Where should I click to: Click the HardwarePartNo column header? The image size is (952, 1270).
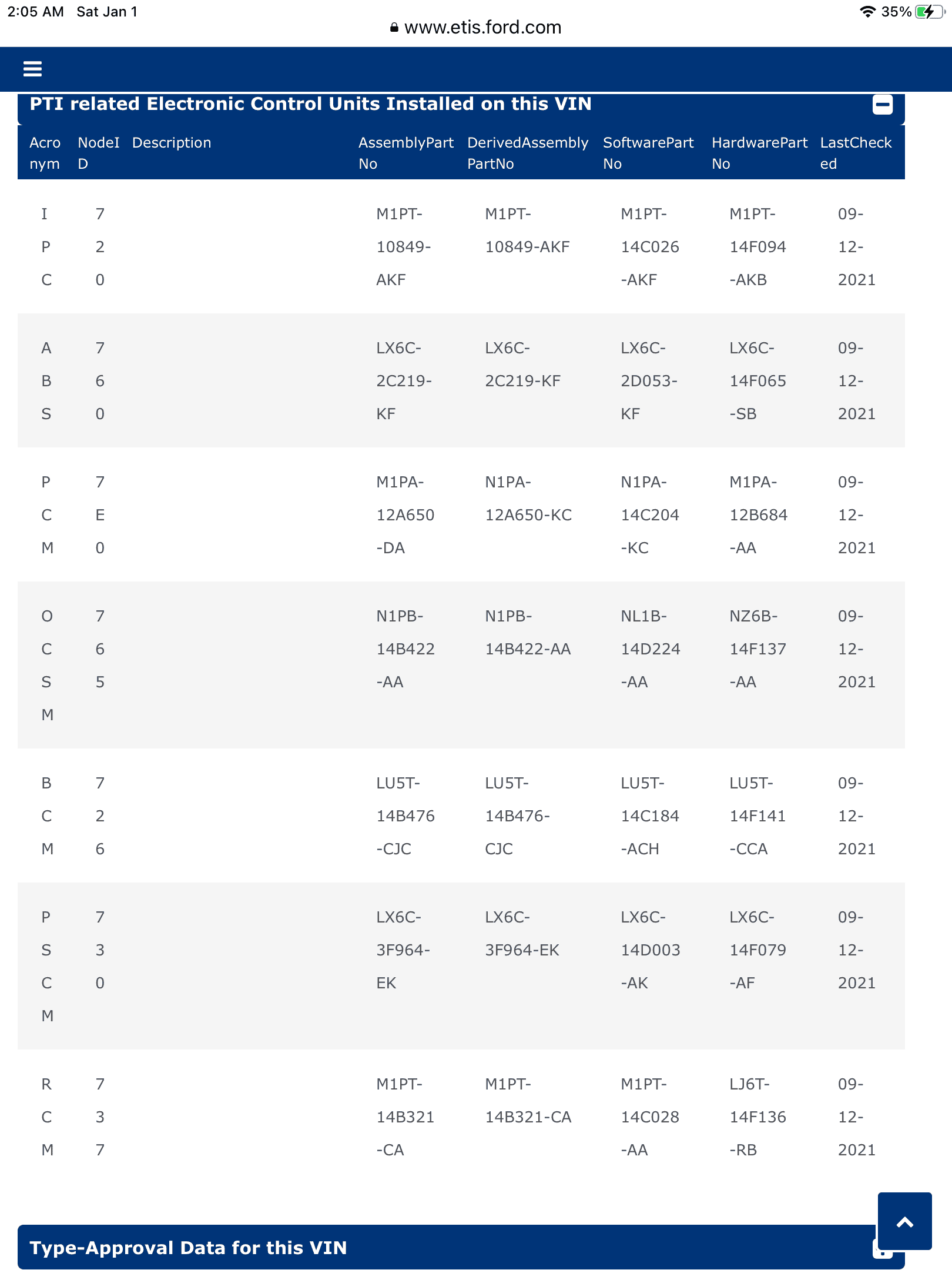(759, 153)
